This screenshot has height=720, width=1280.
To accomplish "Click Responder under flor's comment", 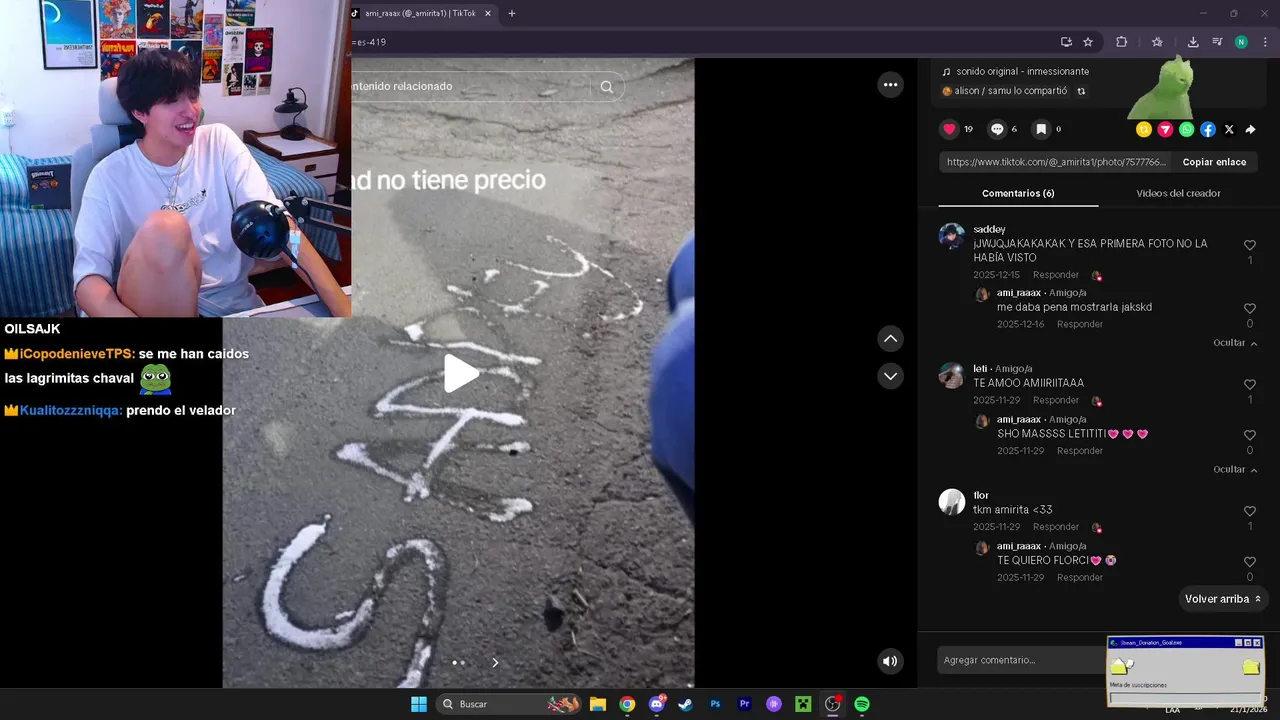I will click(1056, 527).
